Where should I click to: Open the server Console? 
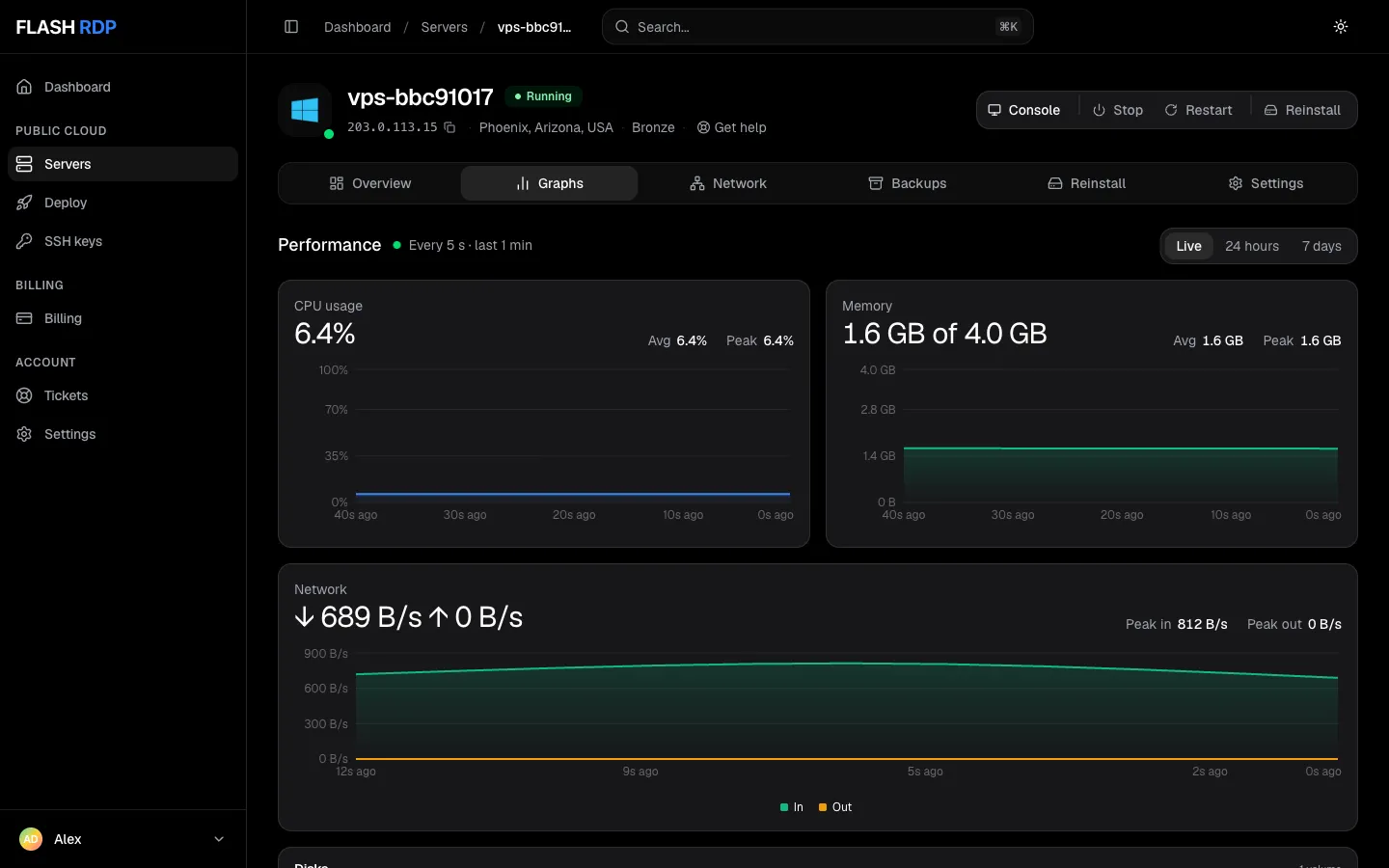[x=1024, y=110]
